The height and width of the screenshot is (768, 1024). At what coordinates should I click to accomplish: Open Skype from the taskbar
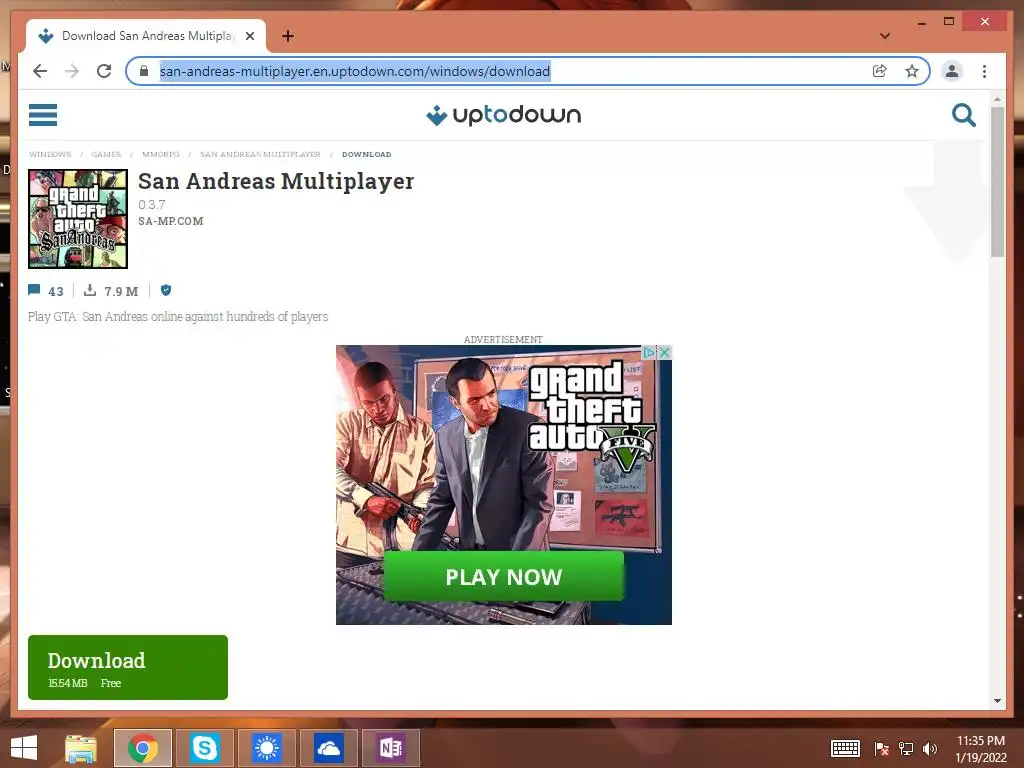coord(204,748)
